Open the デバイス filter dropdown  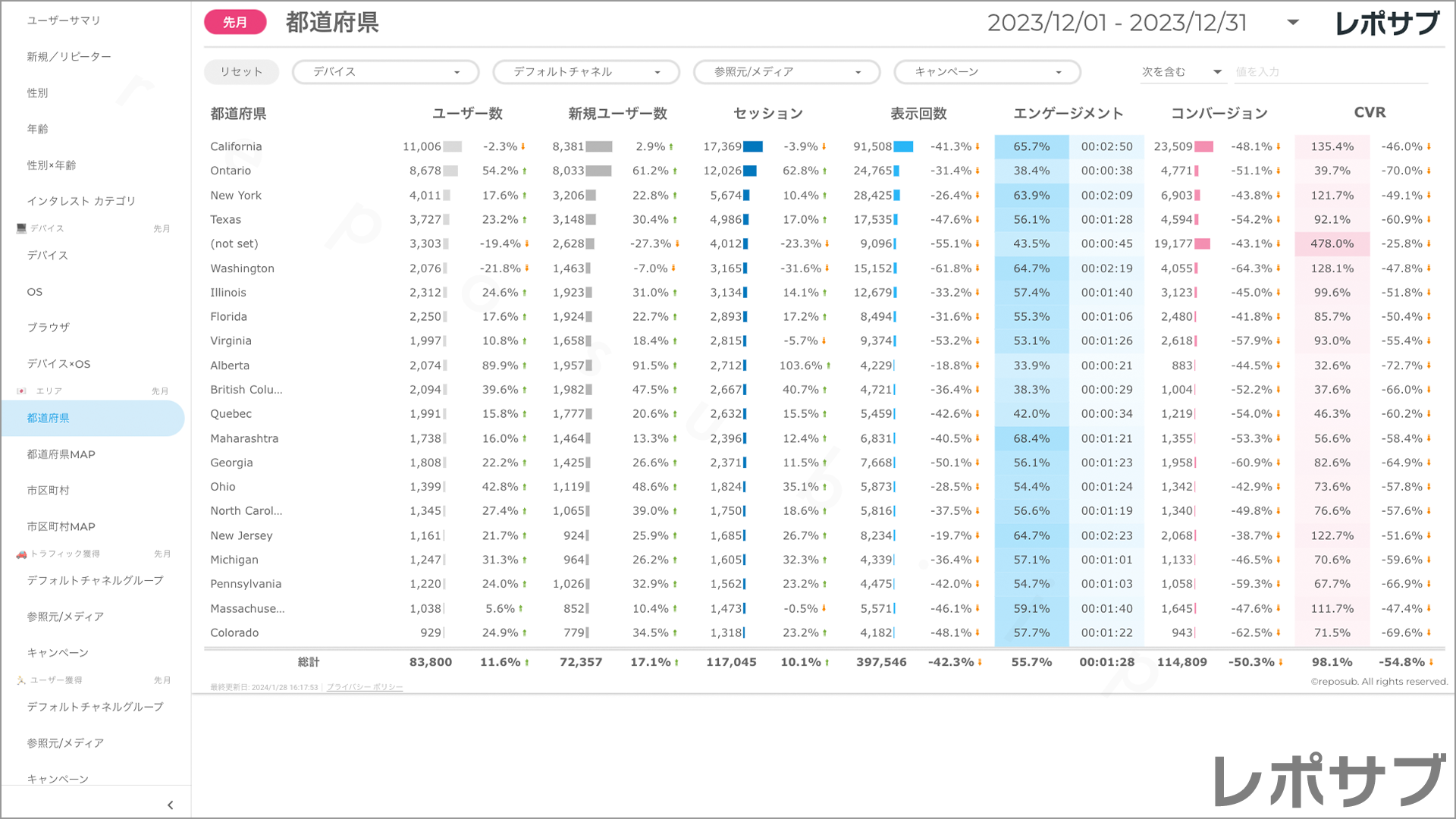coord(385,72)
